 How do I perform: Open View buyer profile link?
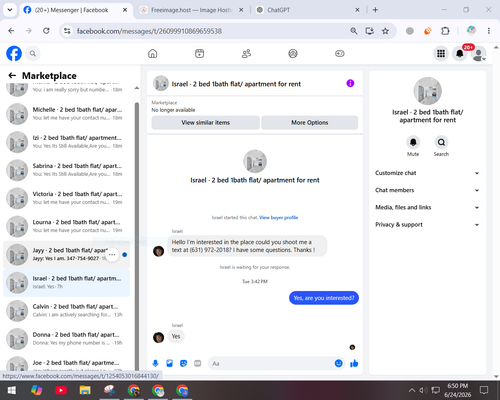pyautogui.click(x=278, y=218)
